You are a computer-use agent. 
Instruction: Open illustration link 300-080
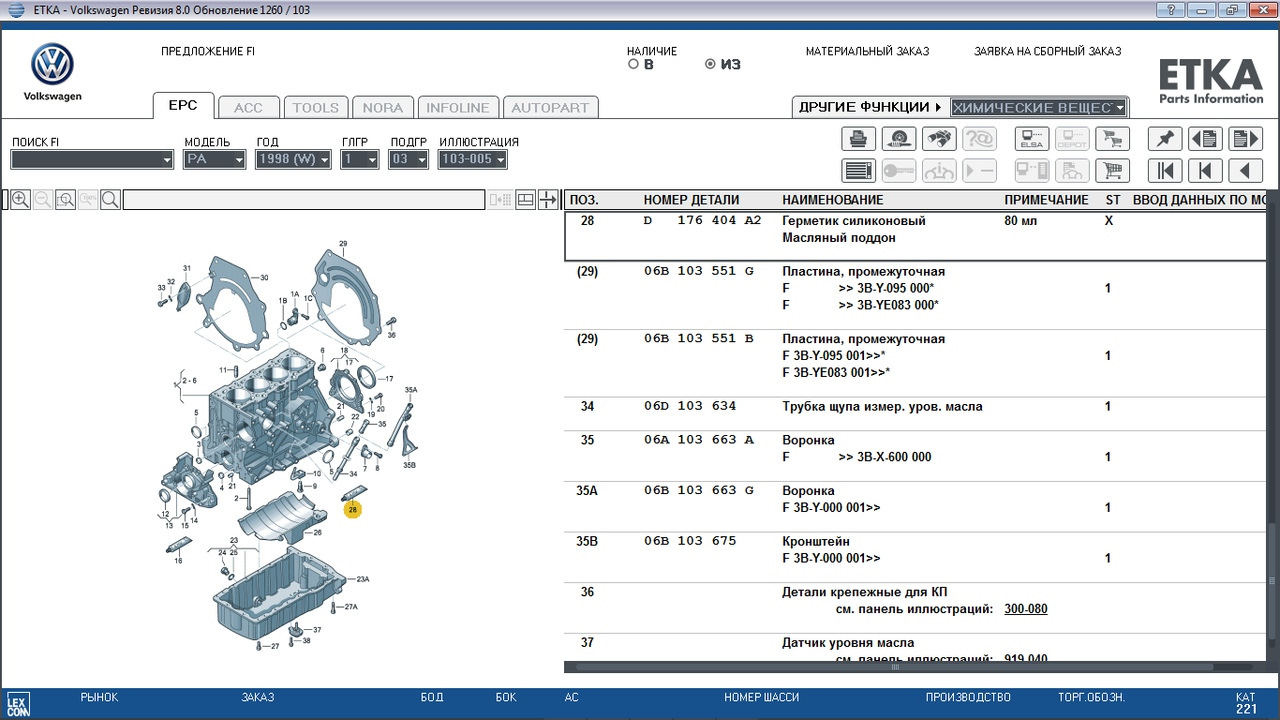click(1026, 609)
